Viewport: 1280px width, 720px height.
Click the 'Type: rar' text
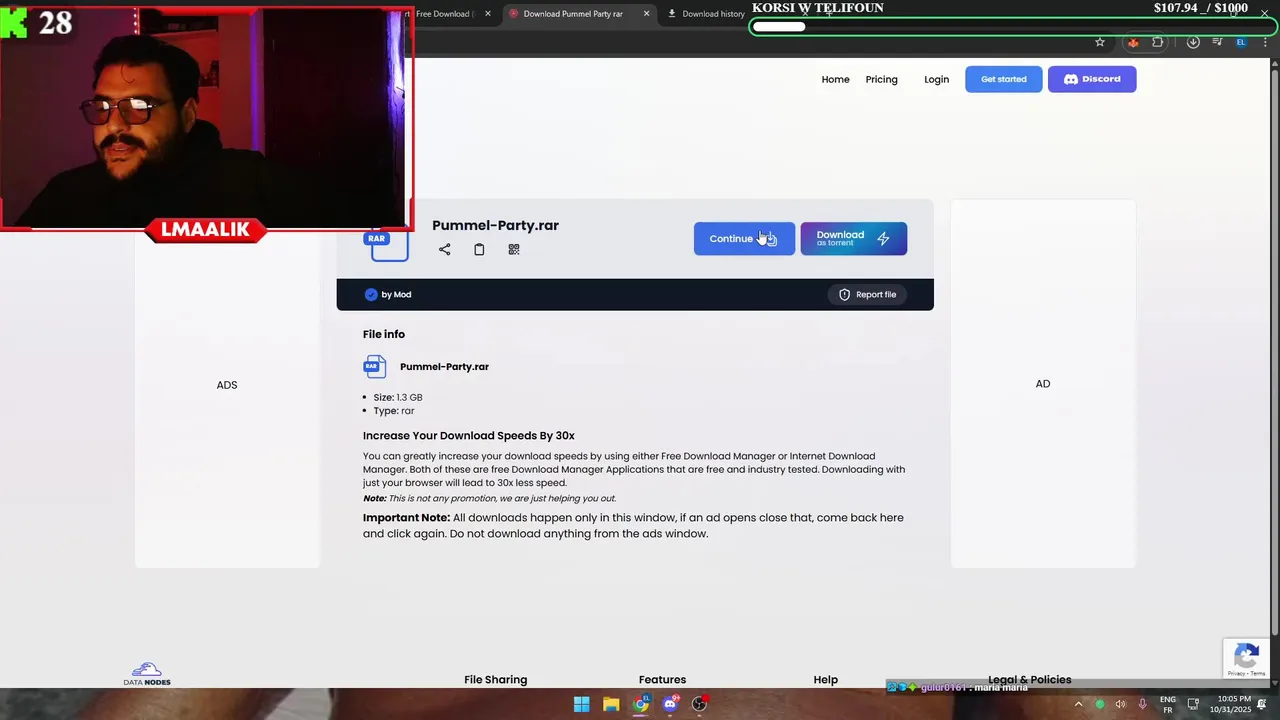click(394, 411)
